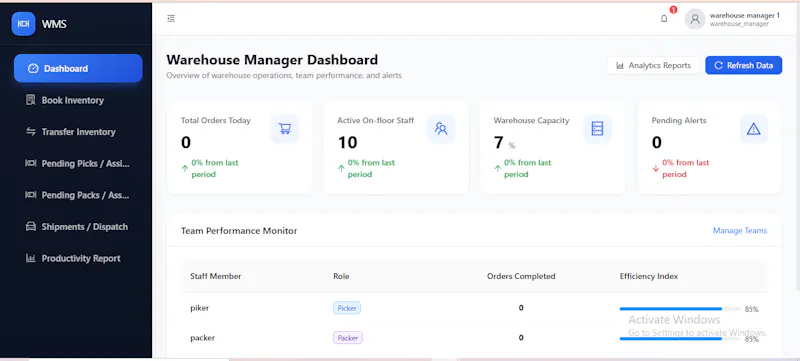Click the server icon on Warehouse Capacity card
The image size is (800, 361).
[x=597, y=129]
